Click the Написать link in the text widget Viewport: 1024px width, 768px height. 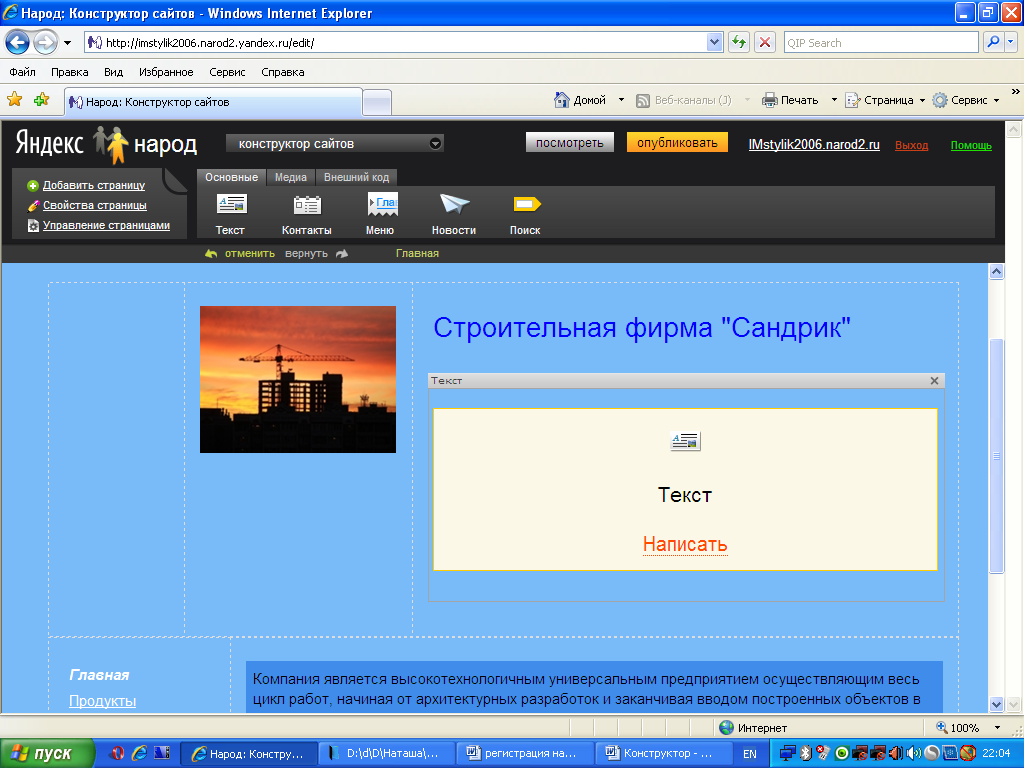685,544
